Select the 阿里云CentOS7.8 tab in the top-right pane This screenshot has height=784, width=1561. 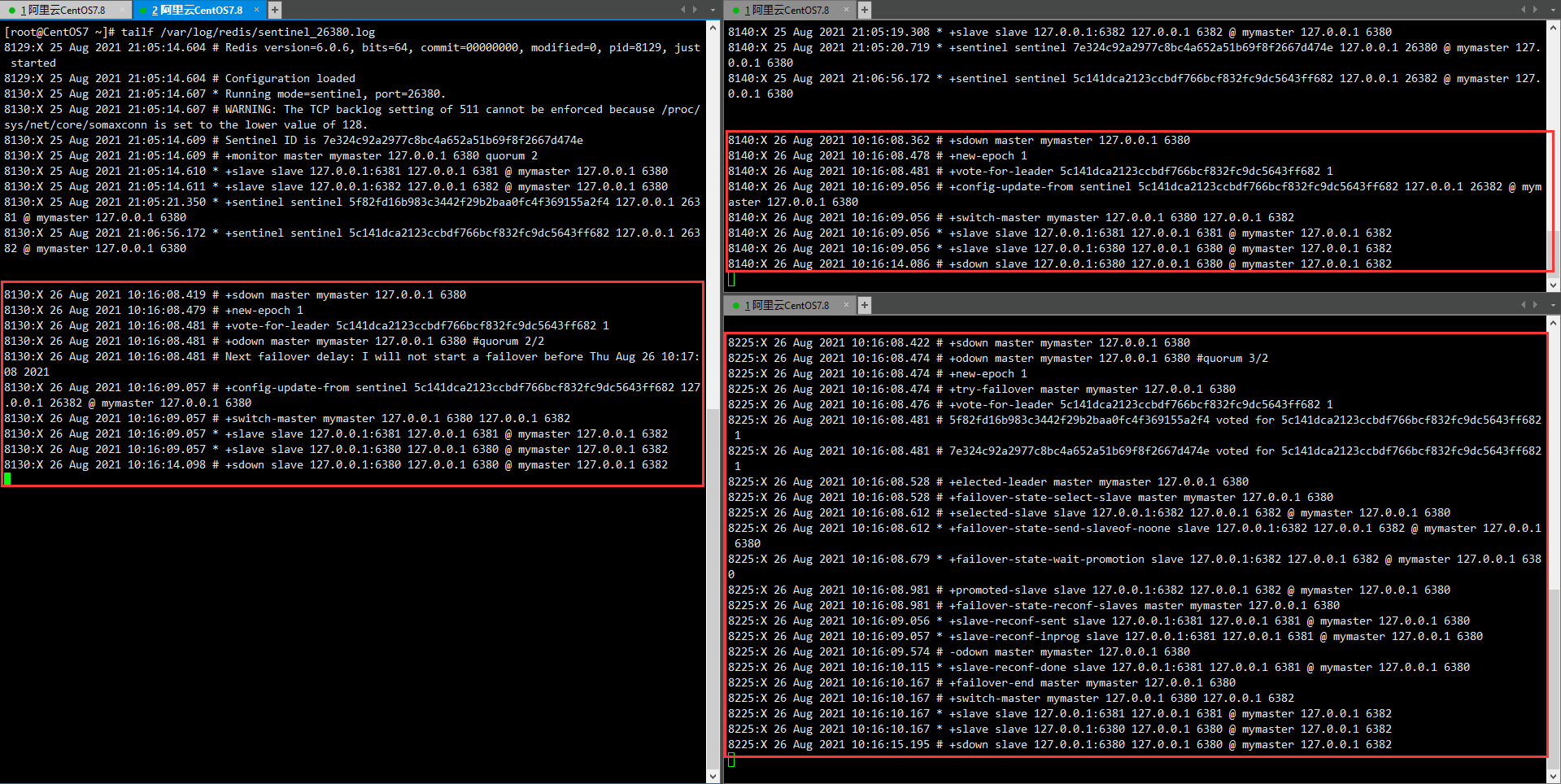click(x=787, y=10)
